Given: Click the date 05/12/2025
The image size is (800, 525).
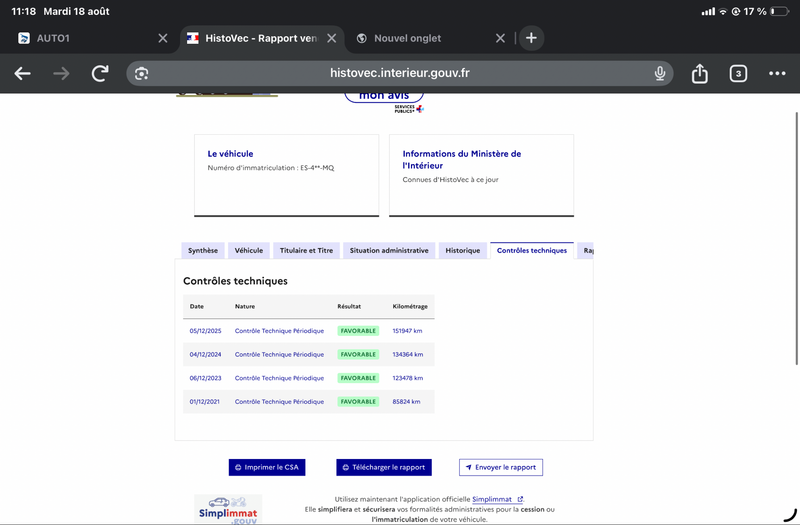Looking at the screenshot, I should click(205, 331).
